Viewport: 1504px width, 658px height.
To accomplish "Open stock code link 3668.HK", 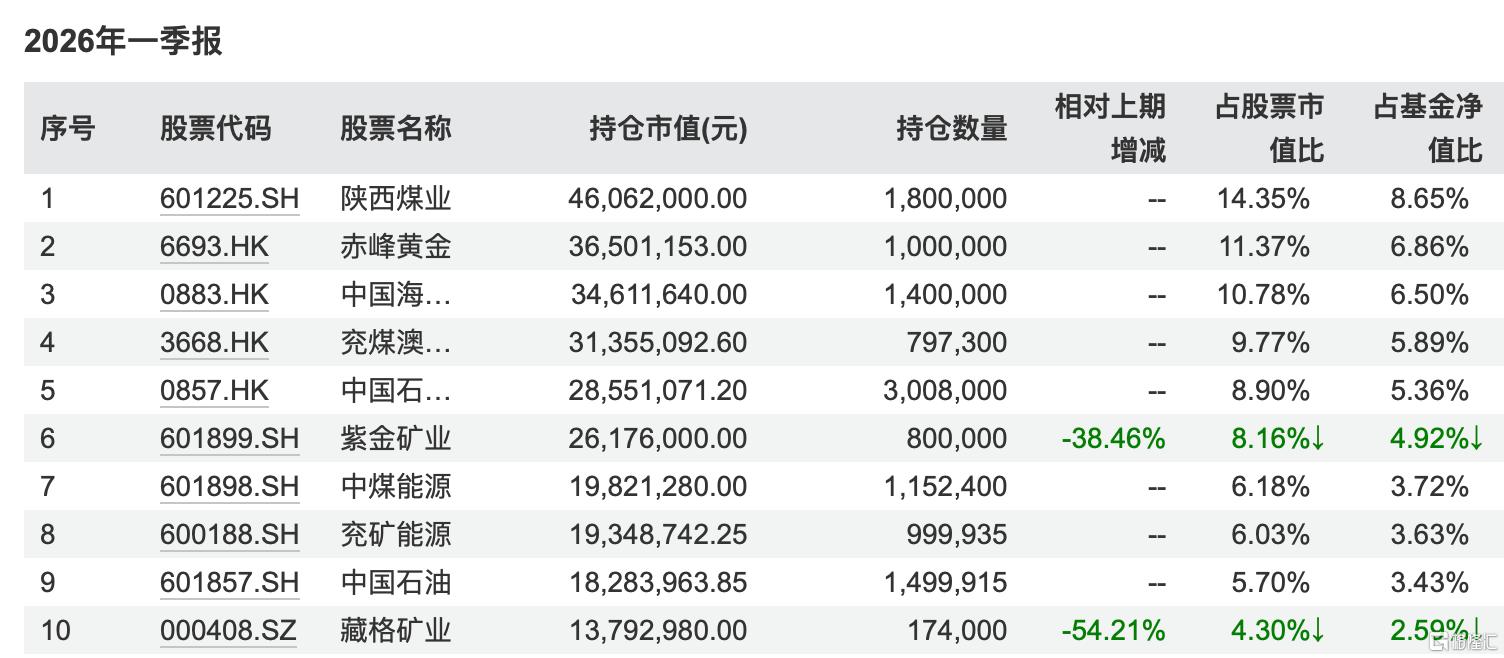I will click(x=214, y=342).
